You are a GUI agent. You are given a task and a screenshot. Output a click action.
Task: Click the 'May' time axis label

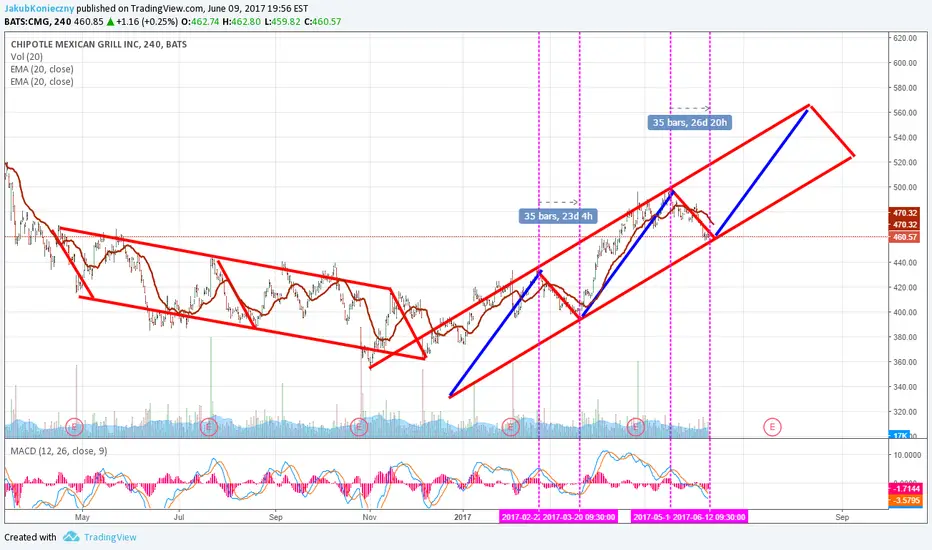tap(82, 517)
